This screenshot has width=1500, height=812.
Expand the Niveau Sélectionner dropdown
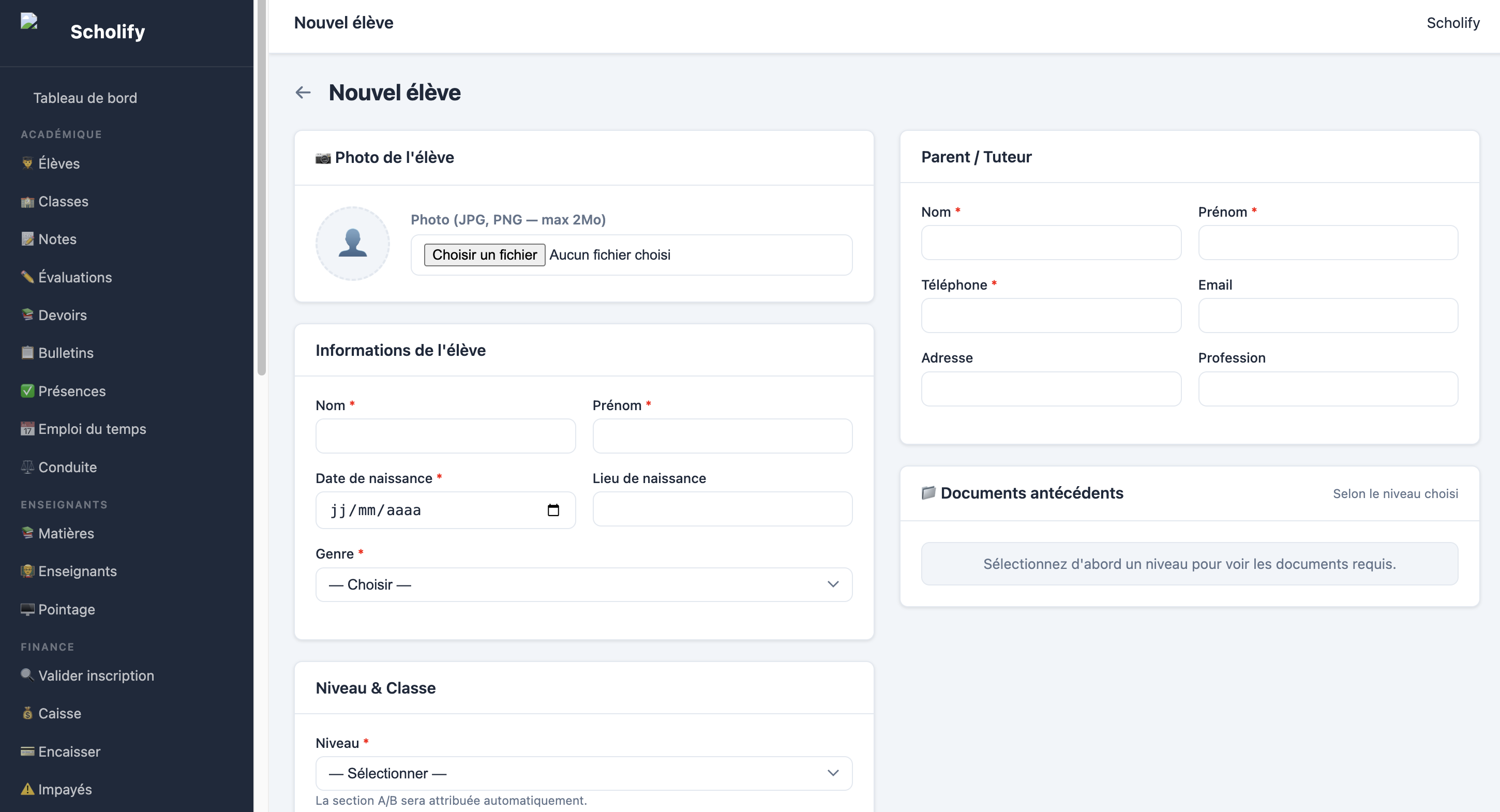(x=584, y=773)
